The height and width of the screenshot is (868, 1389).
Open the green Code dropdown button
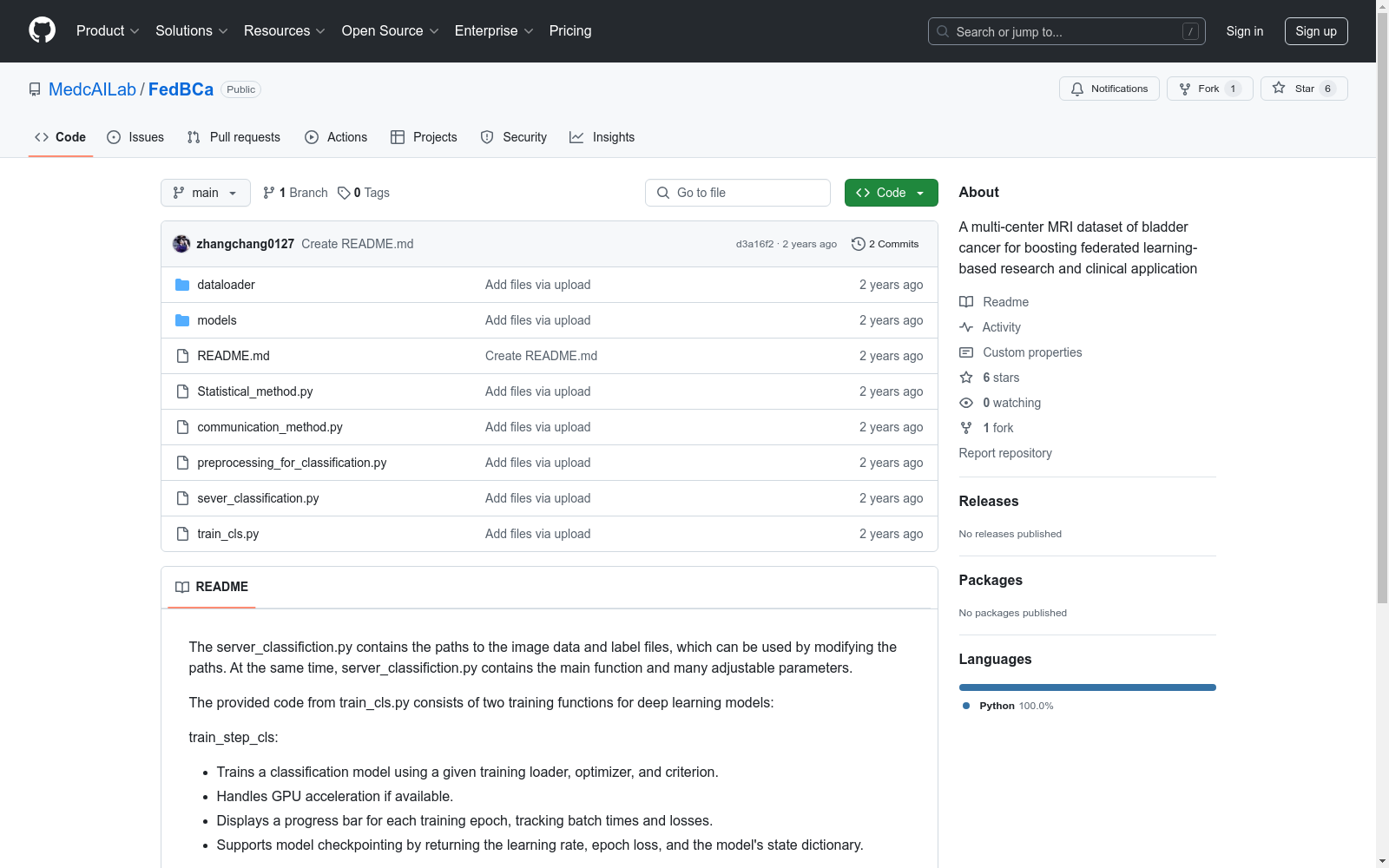point(891,193)
